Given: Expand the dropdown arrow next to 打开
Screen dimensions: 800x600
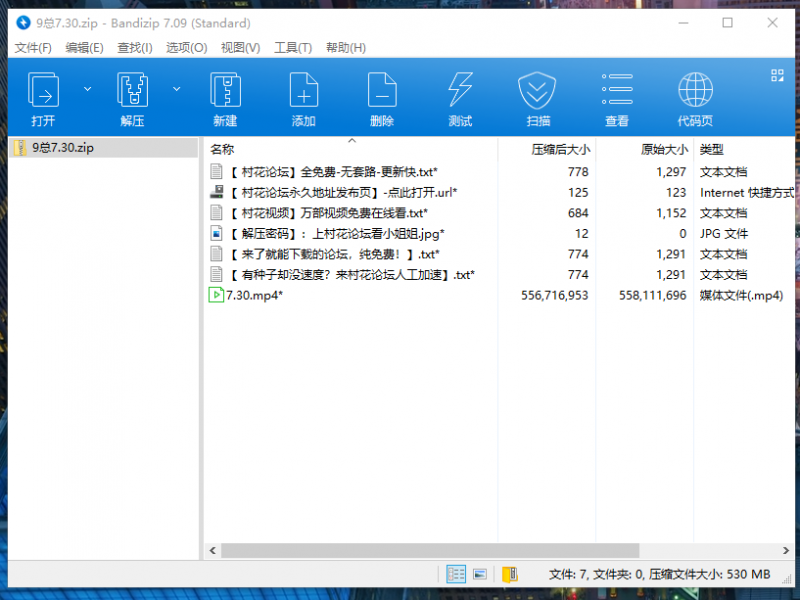Looking at the screenshot, I should [x=87, y=89].
